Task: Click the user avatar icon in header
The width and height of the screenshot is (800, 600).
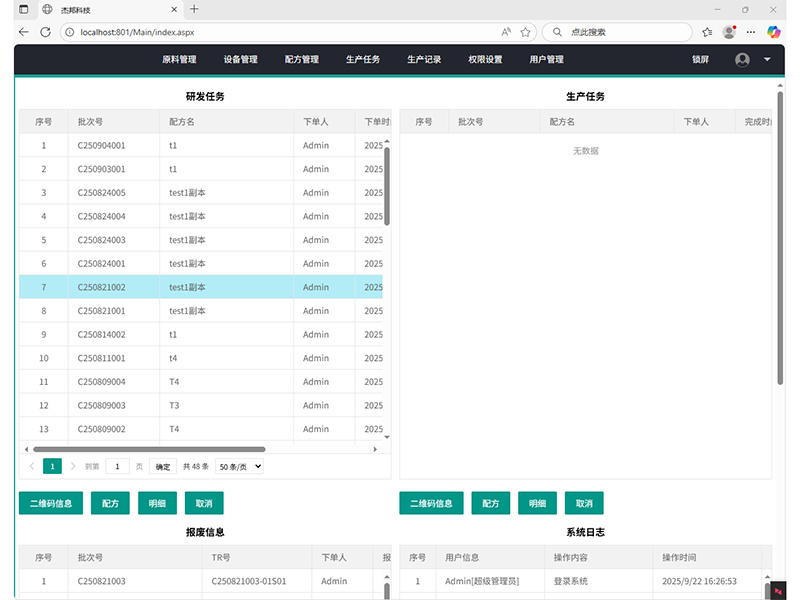Action: pyautogui.click(x=742, y=60)
